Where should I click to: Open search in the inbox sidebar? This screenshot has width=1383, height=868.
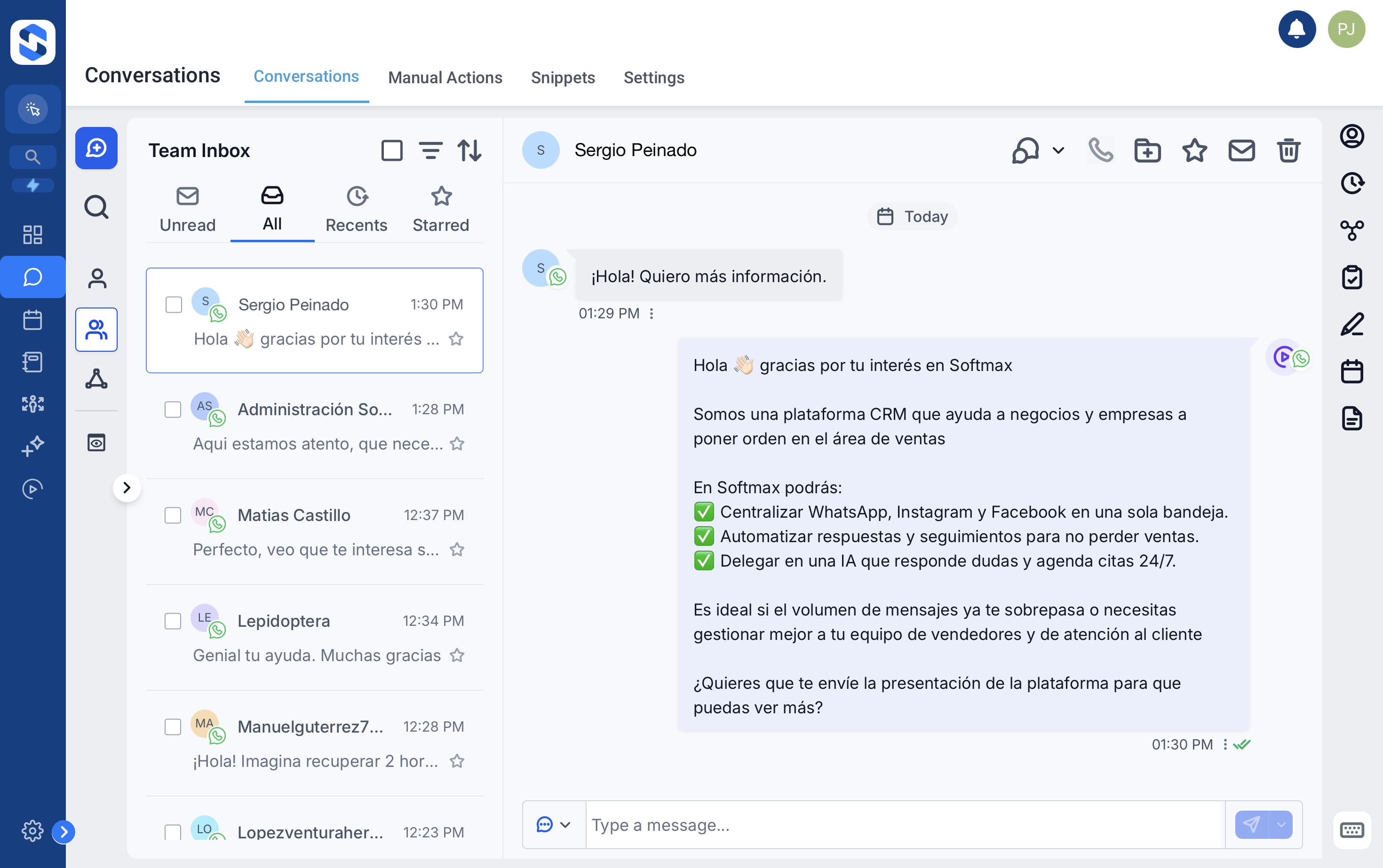click(96, 207)
